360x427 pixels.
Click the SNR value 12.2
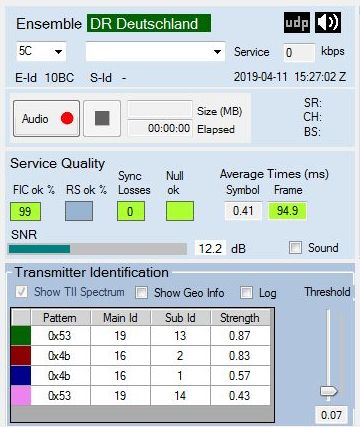tap(210, 248)
